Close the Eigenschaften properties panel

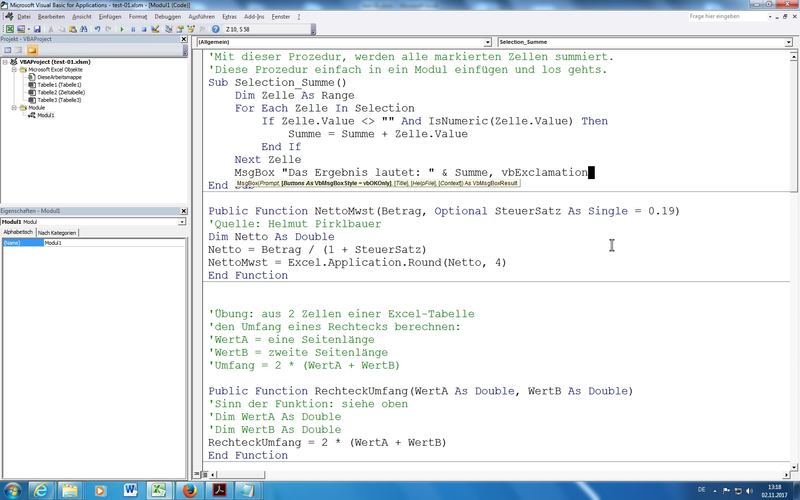pos(184,212)
